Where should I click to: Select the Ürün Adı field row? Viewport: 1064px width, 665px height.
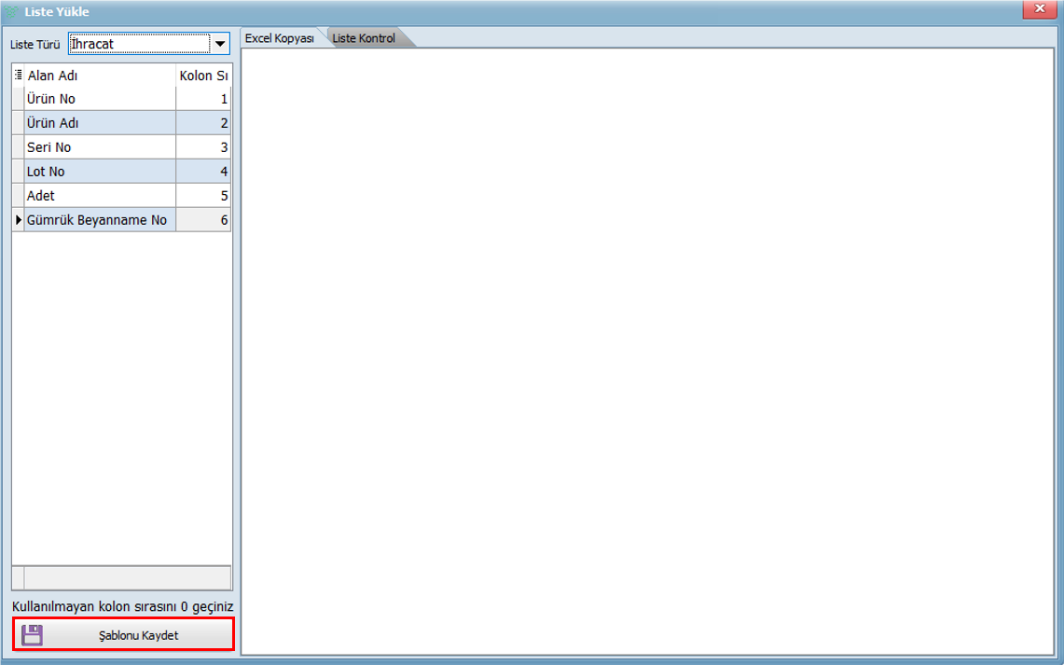point(100,123)
